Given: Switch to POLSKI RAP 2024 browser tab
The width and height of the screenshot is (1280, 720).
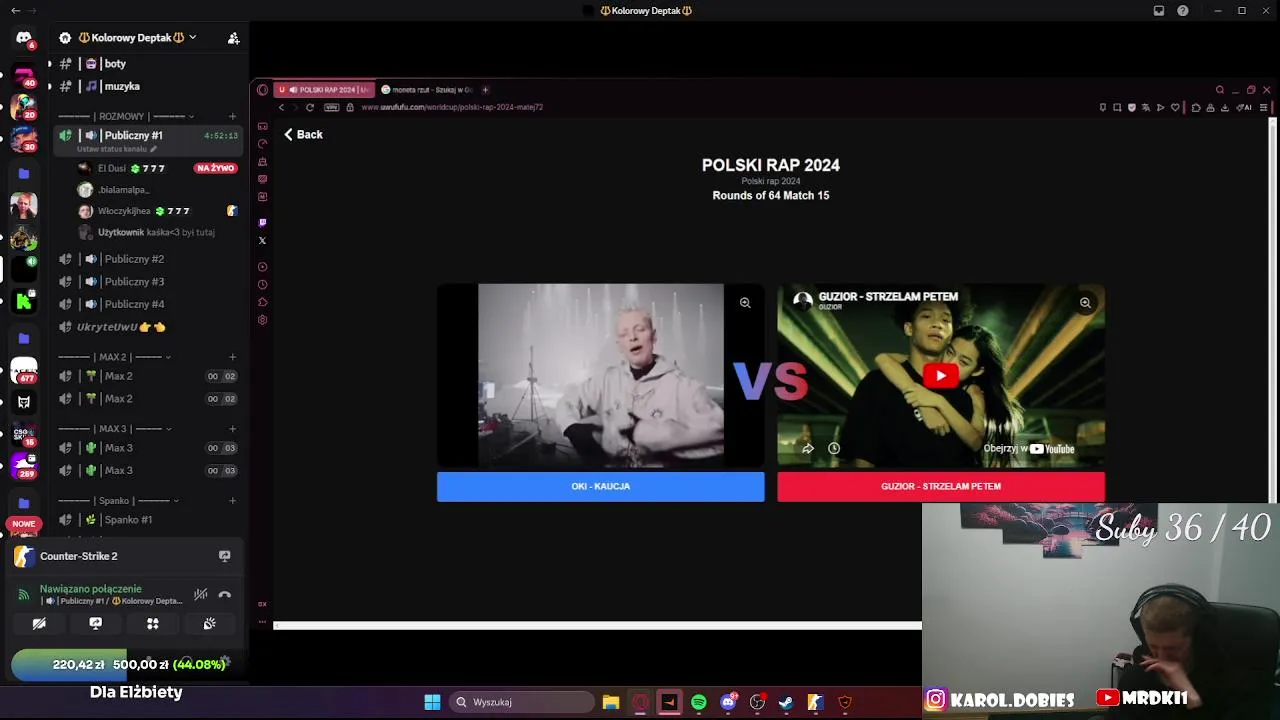Looking at the screenshot, I should pyautogui.click(x=323, y=90).
